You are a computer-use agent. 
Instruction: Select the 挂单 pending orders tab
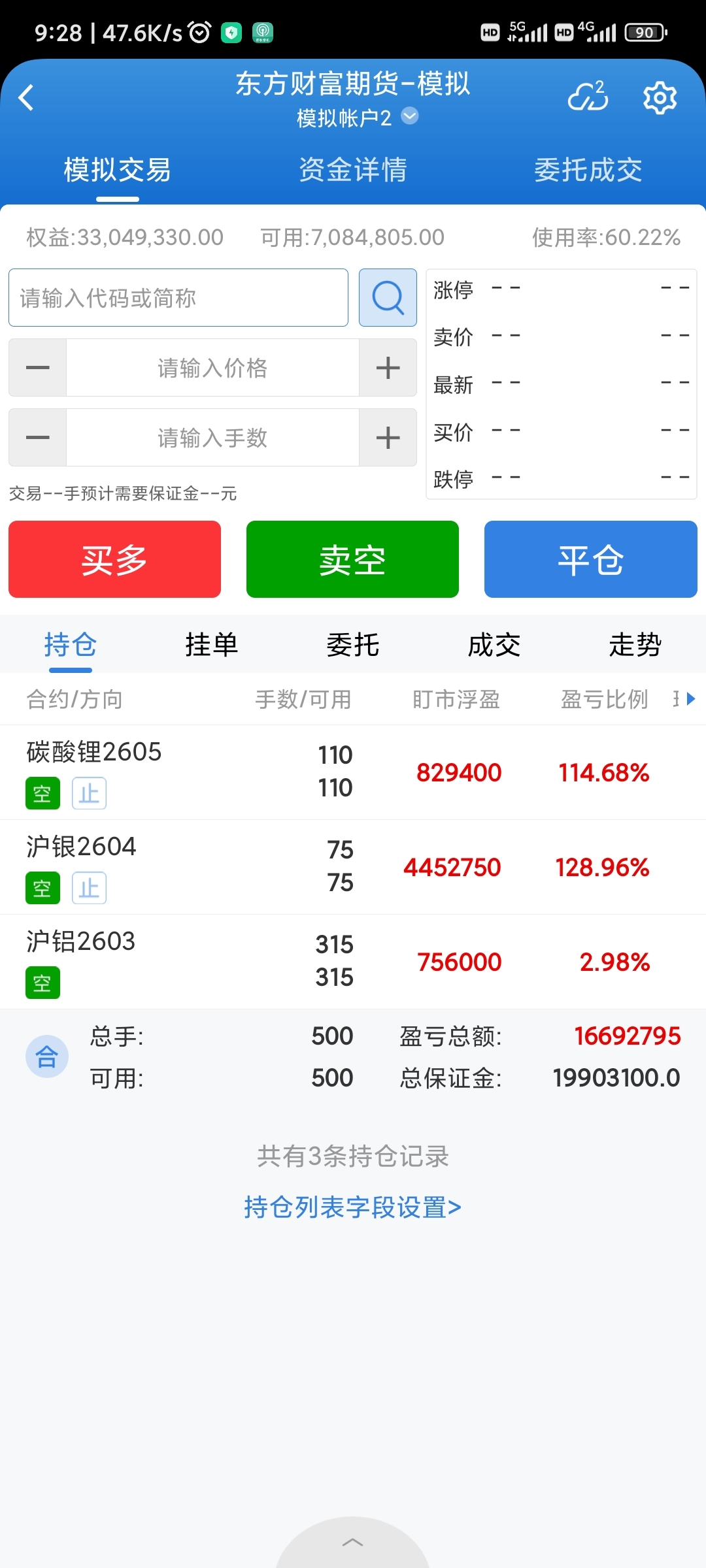(x=212, y=645)
